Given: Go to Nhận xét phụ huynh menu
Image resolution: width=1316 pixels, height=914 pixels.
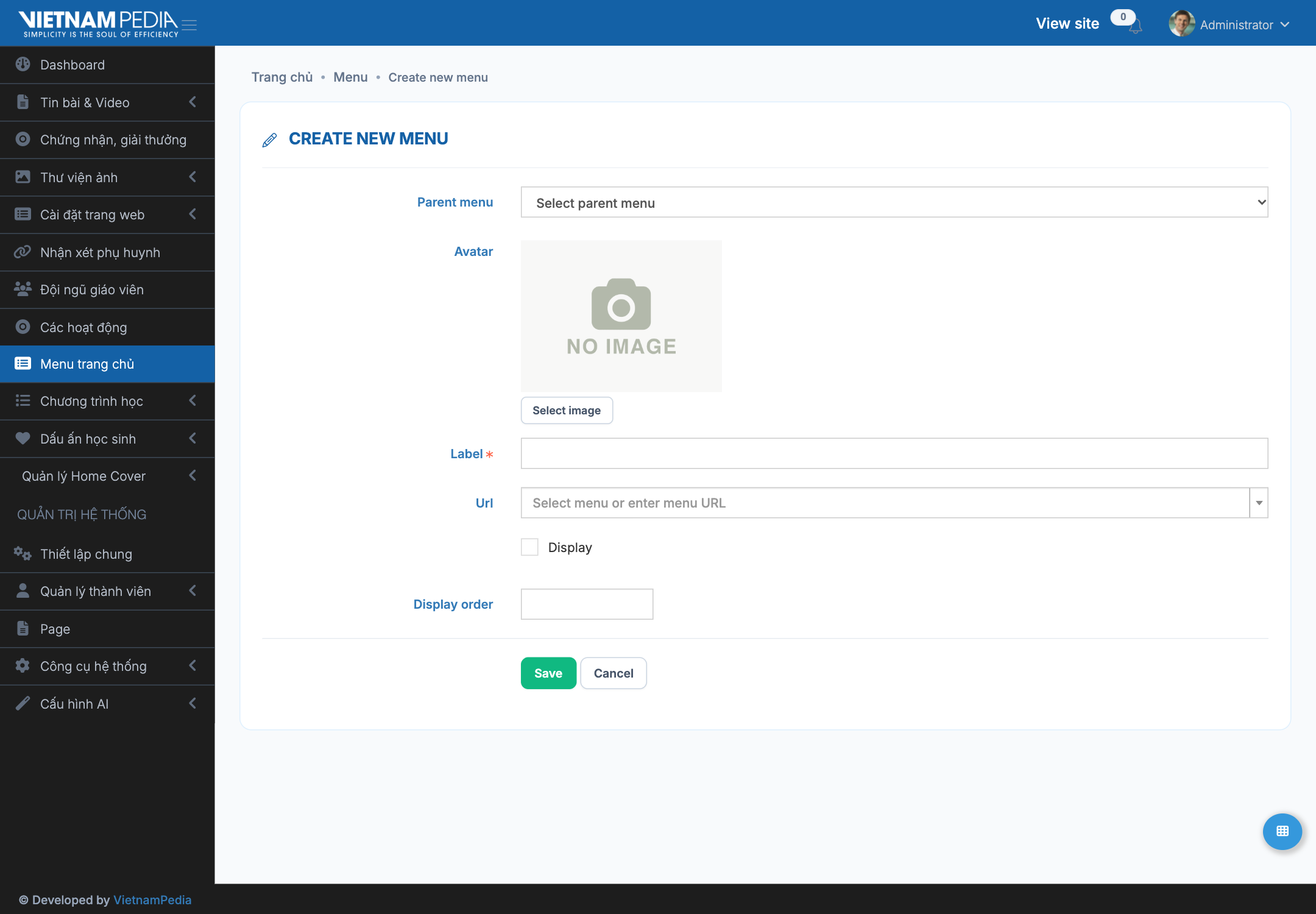Looking at the screenshot, I should coord(107,252).
